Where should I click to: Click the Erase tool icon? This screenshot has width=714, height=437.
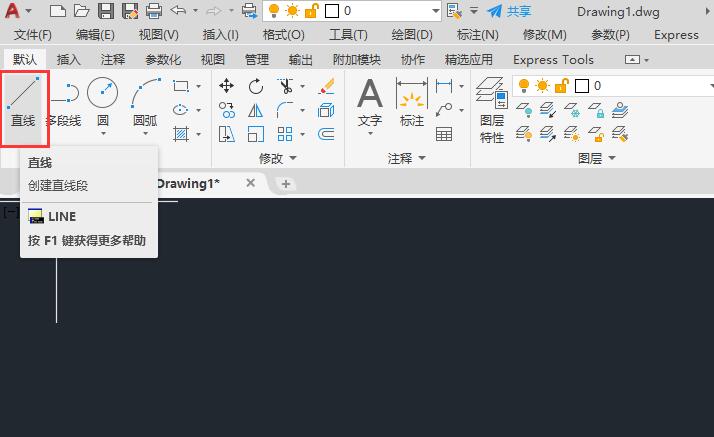[326, 86]
